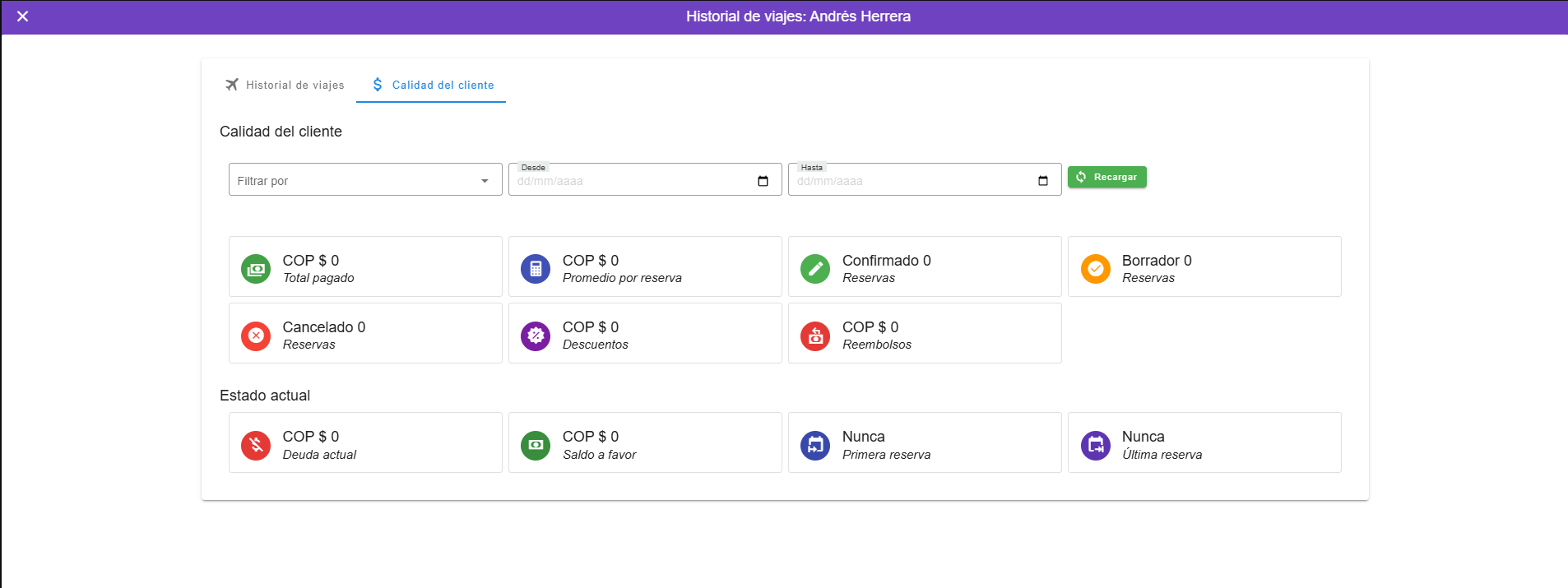Viewport: 1568px width, 588px height.
Task: Click the green Total pagado money icon
Action: pos(256,269)
